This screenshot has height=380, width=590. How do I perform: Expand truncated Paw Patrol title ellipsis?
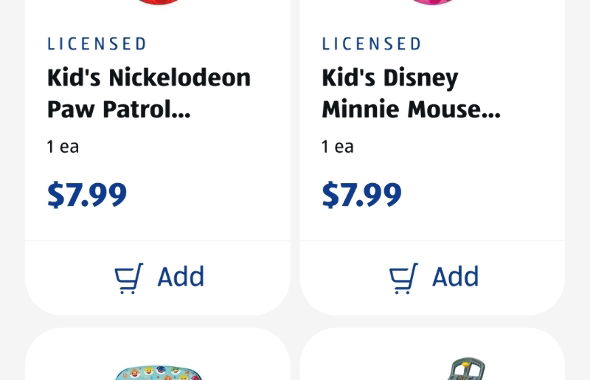183,109
